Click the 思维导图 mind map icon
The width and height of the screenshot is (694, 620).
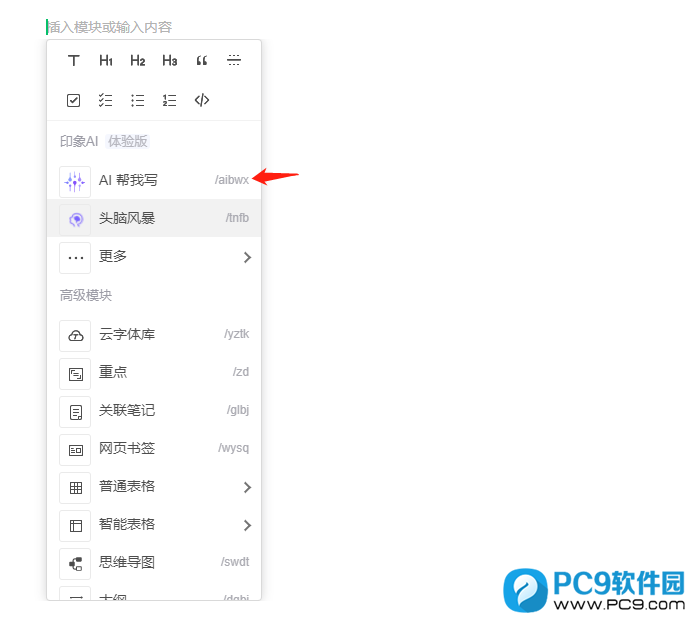tap(75, 564)
